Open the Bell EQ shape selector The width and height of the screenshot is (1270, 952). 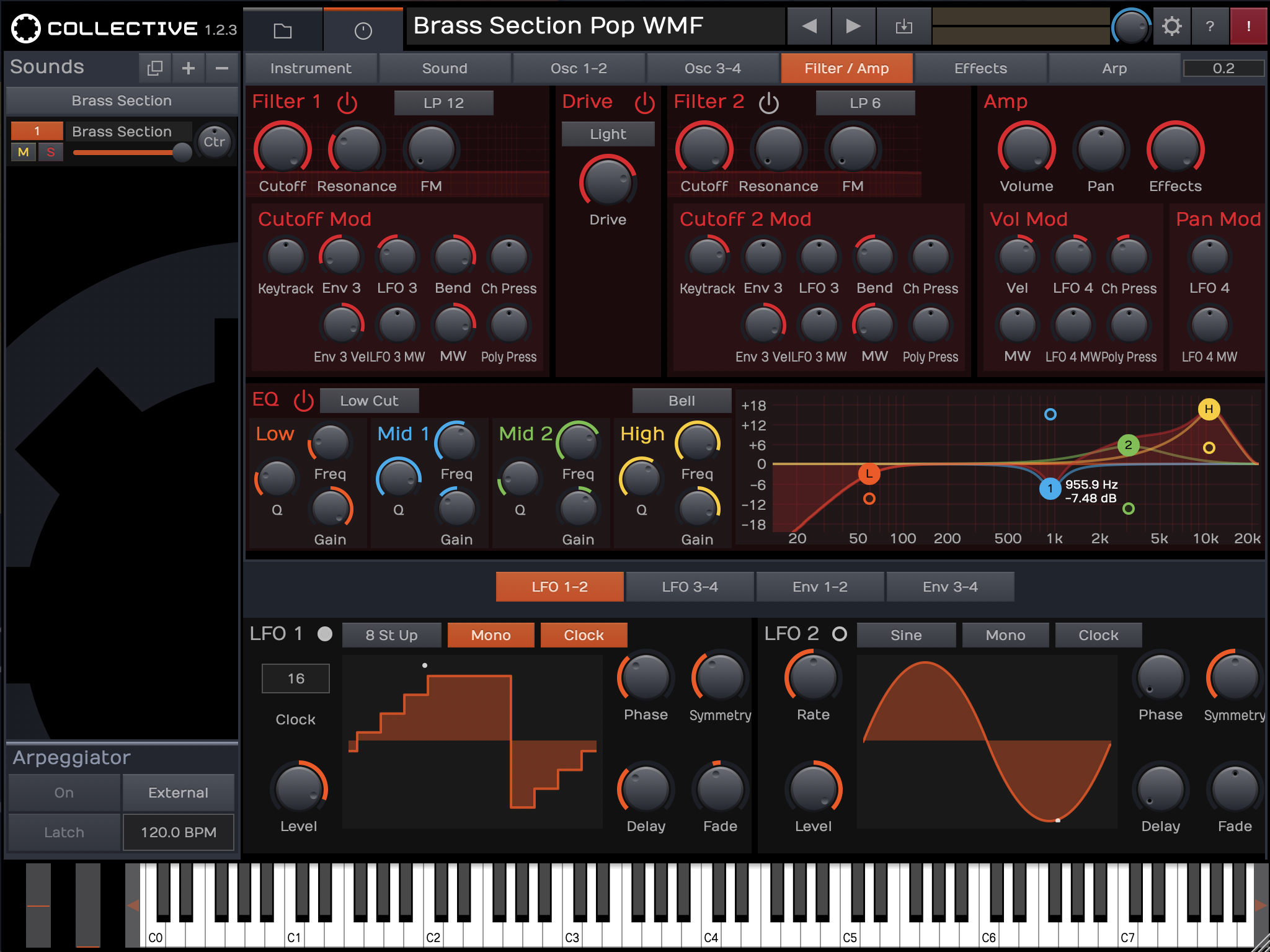[x=681, y=401]
